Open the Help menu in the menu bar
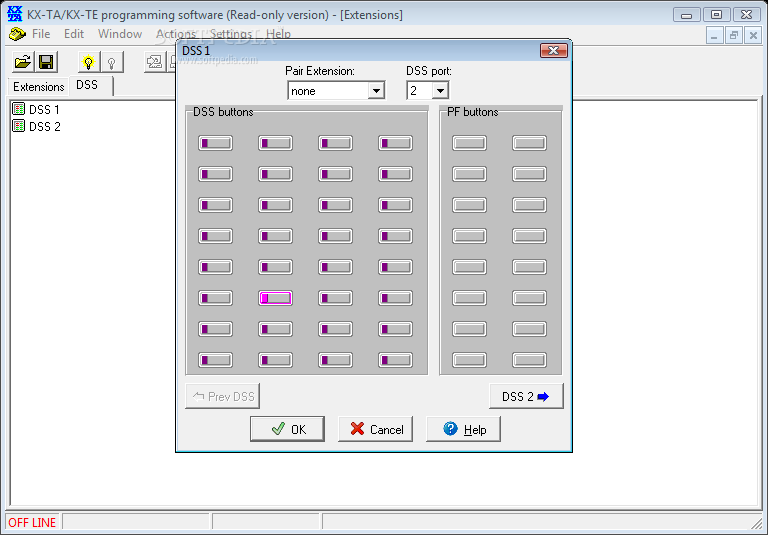 click(278, 34)
